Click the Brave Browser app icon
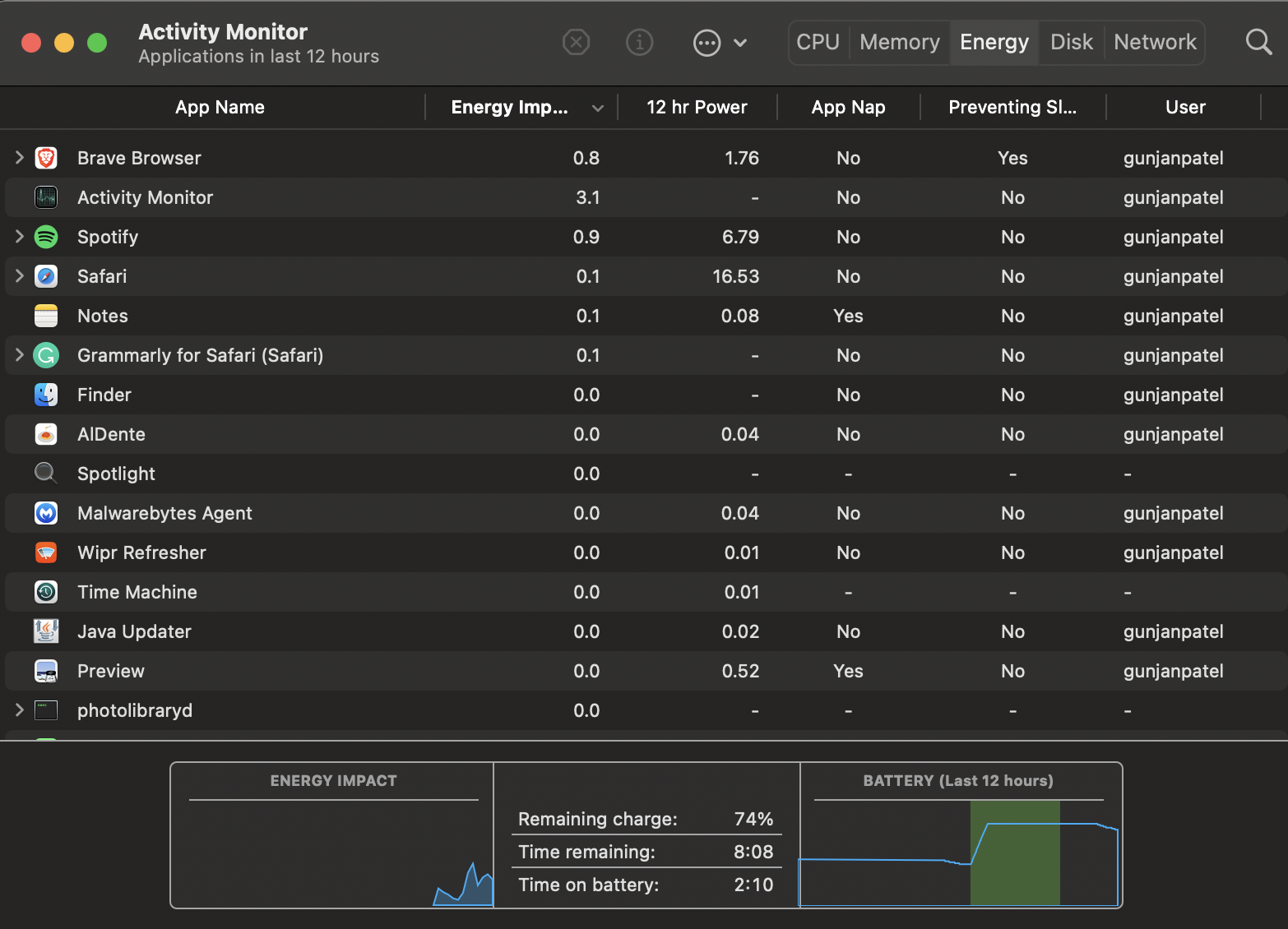This screenshot has width=1288, height=929. point(46,158)
